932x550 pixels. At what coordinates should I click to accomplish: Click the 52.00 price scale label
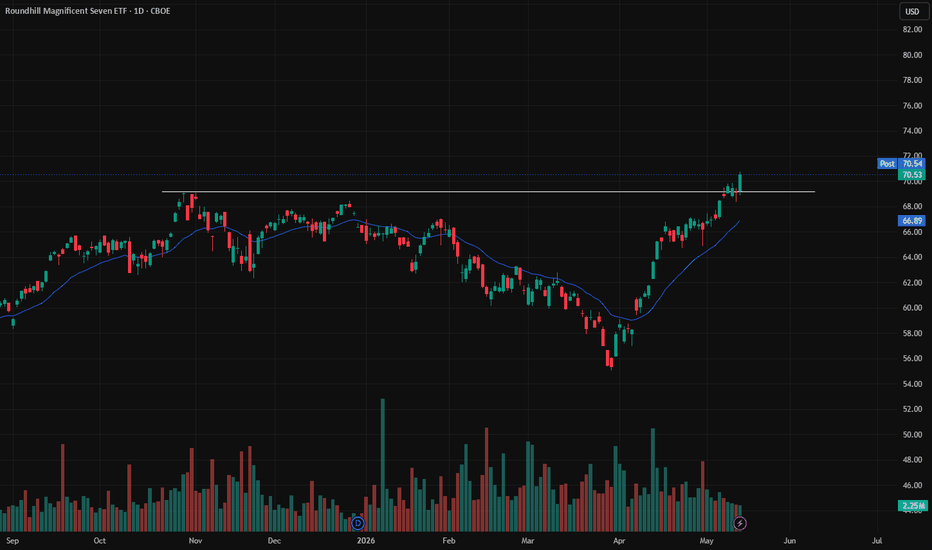912,408
